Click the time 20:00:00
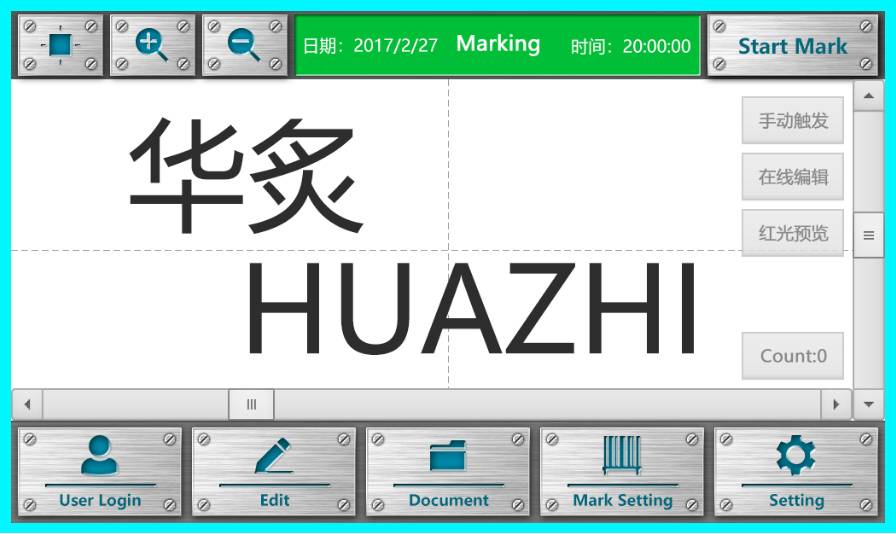 click(657, 46)
